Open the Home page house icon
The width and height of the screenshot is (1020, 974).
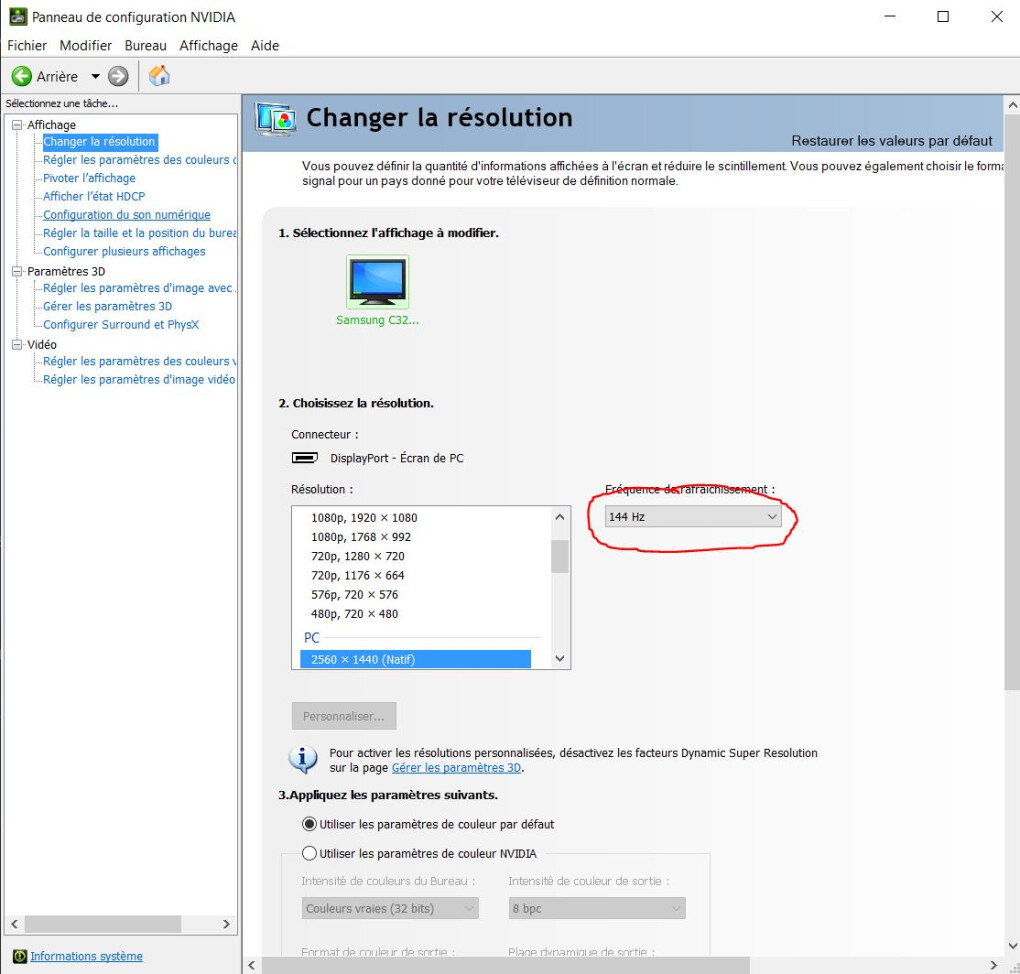click(x=159, y=76)
